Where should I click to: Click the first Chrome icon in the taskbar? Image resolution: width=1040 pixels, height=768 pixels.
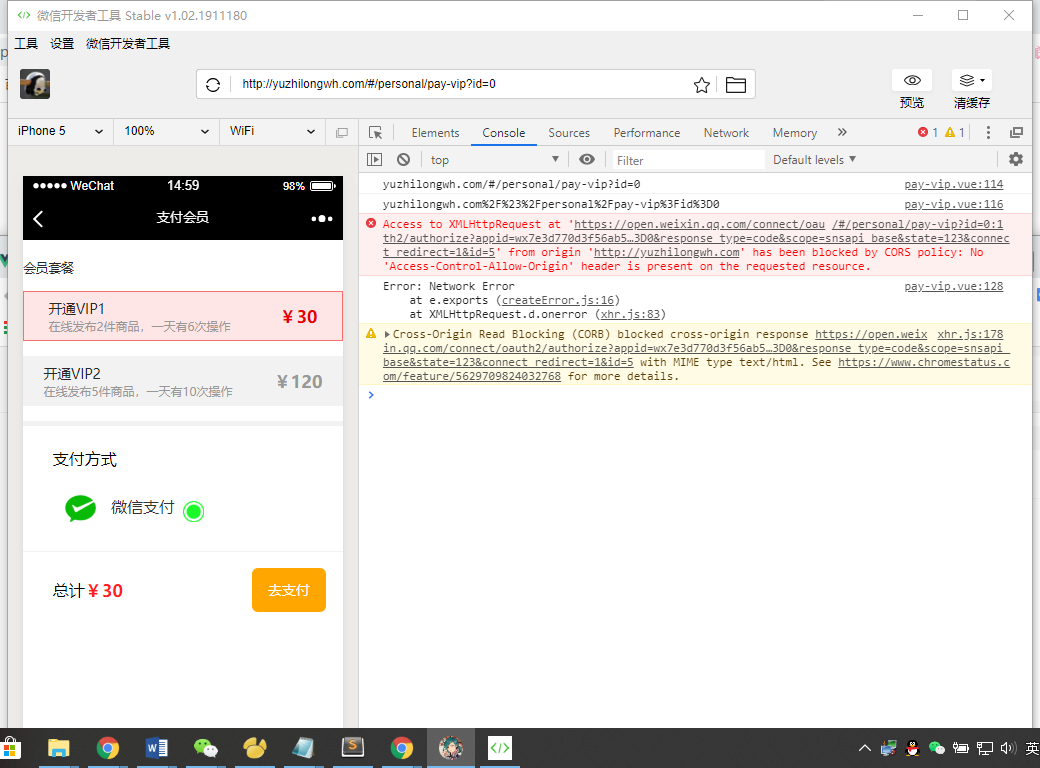(x=107, y=748)
